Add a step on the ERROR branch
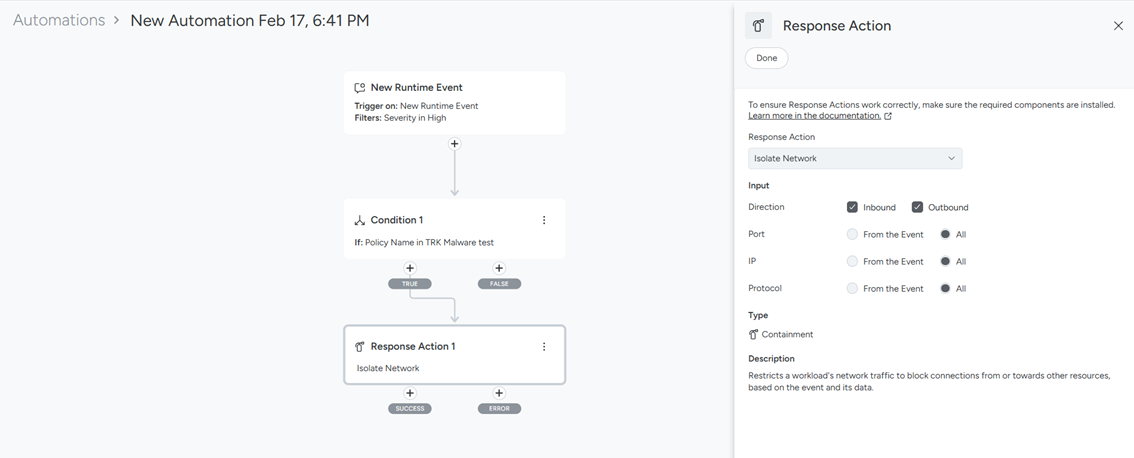1134x458 pixels. pos(499,393)
